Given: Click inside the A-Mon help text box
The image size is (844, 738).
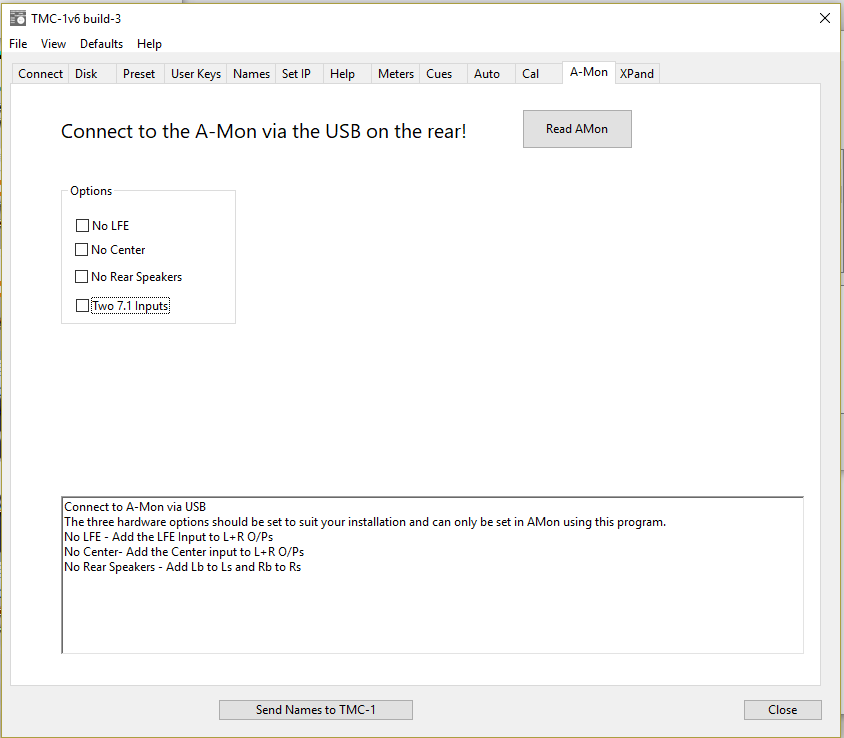Looking at the screenshot, I should [433, 575].
